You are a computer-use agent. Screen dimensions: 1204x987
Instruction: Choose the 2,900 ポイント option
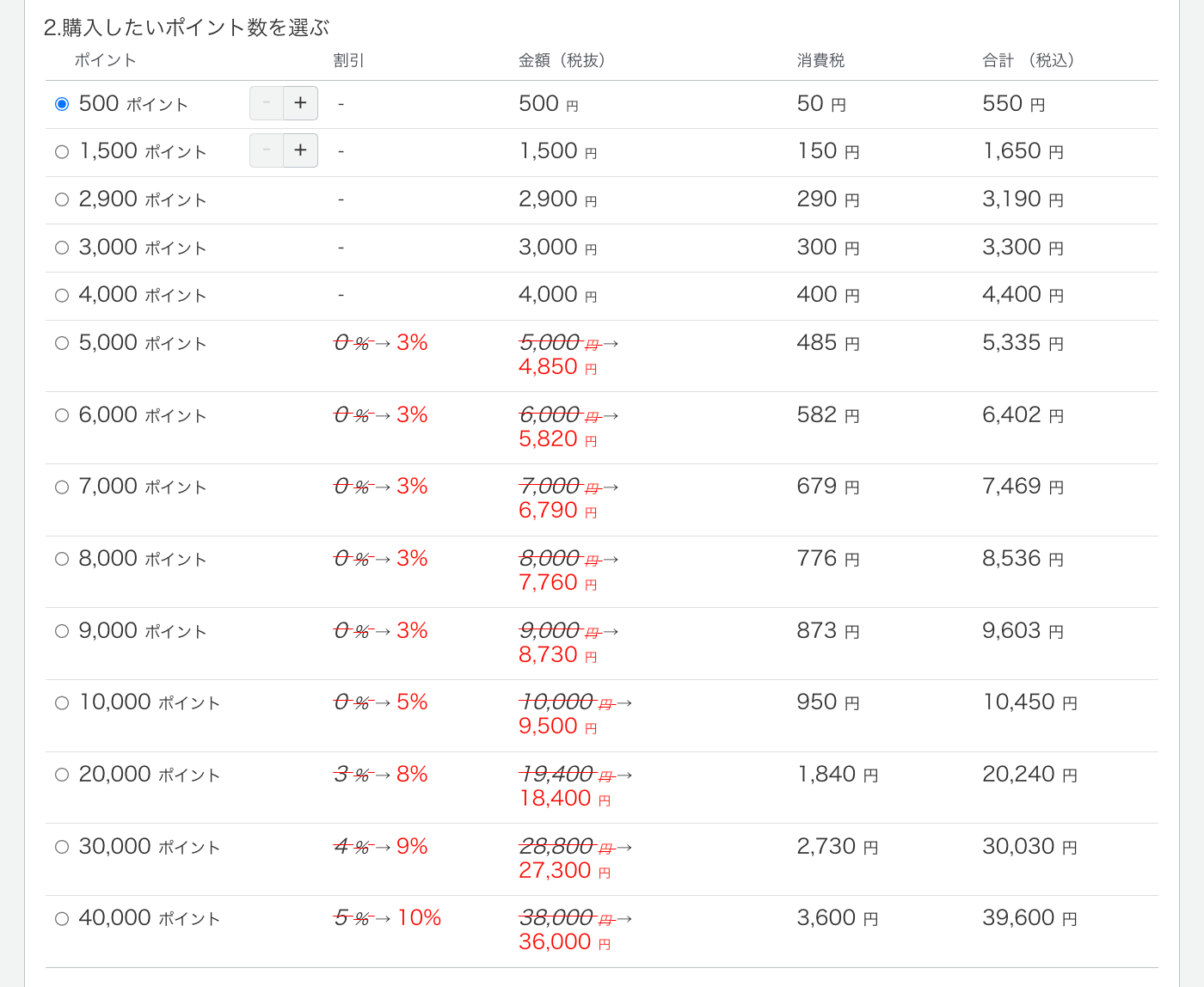(62, 199)
